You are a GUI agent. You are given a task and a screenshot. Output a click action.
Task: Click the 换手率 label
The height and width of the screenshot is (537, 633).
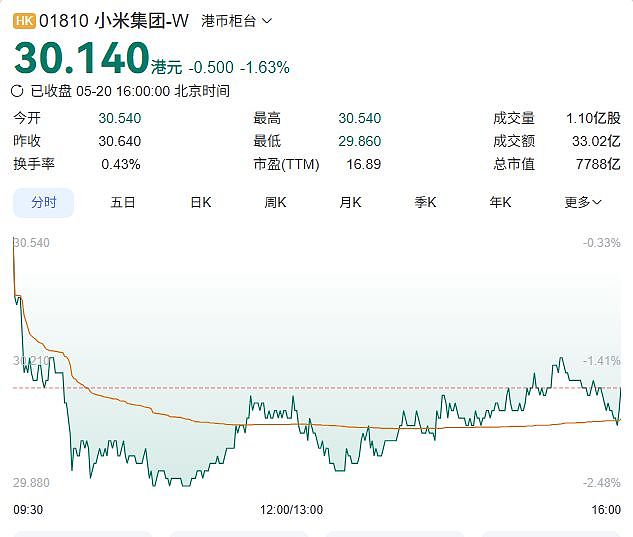click(34, 164)
